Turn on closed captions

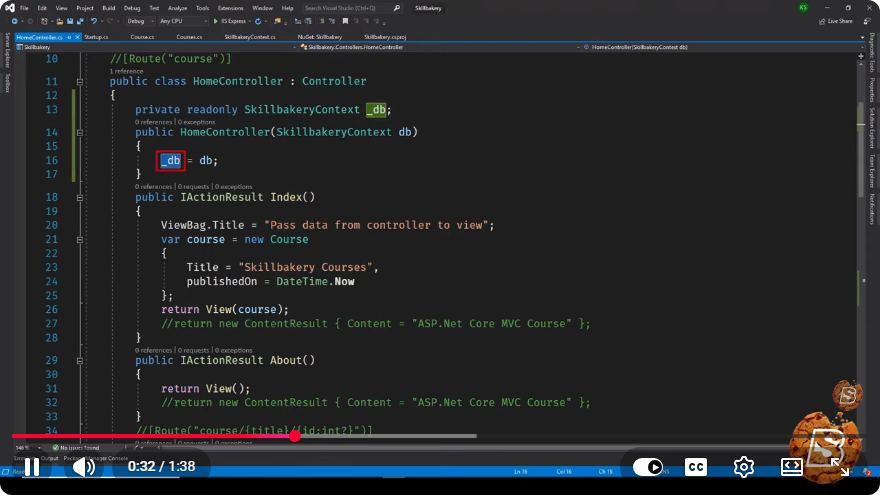coord(696,467)
